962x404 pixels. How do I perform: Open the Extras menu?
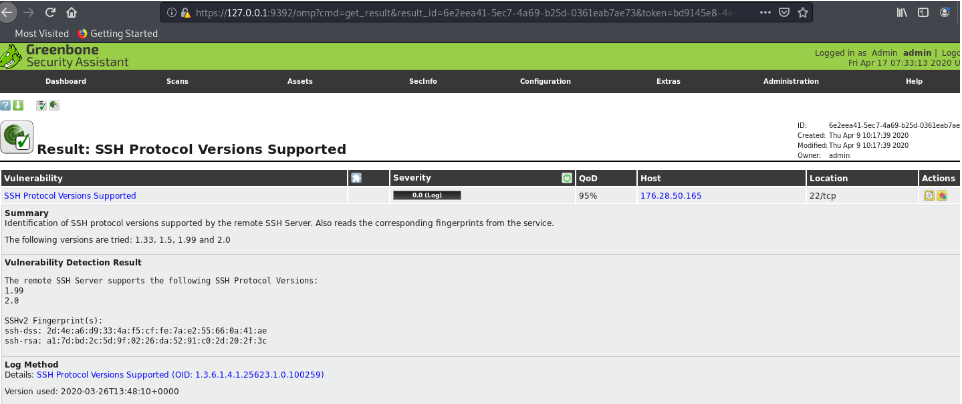(x=668, y=81)
